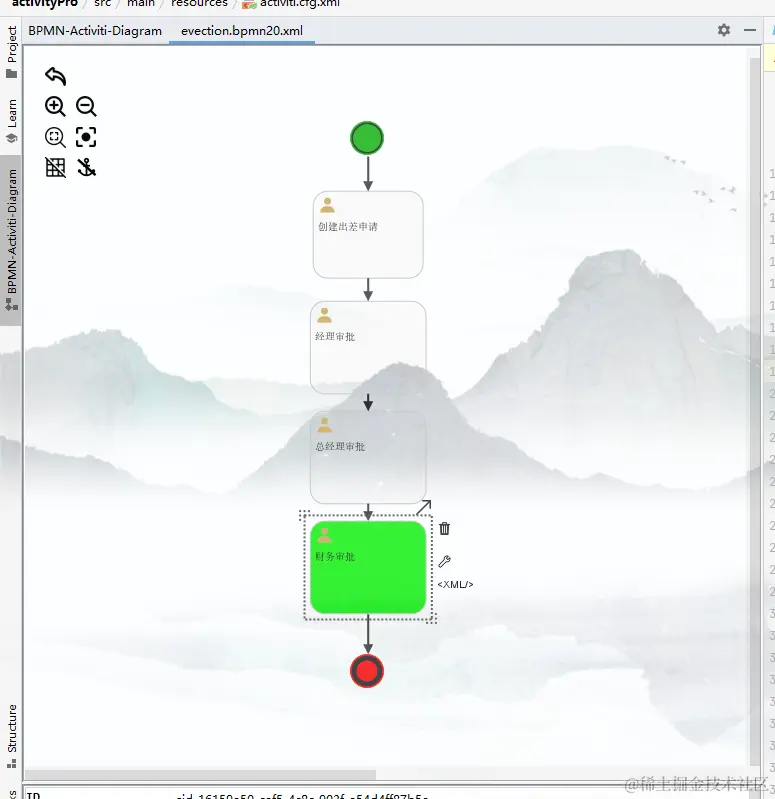The height and width of the screenshot is (799, 775).
Task: Click user icon on 创建出差申请 task
Action: click(327, 205)
